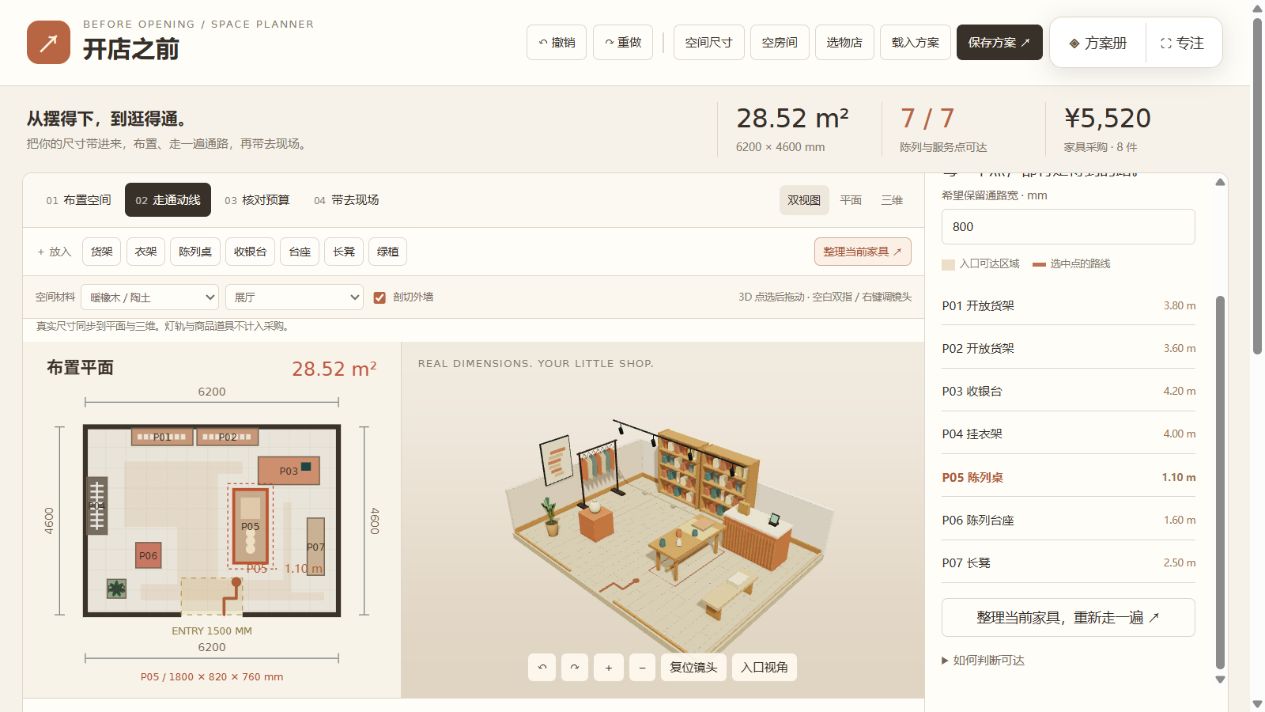Screen dimensions: 1265x712
Task: Select P03 收银台 in route list
Action: pos(1068,392)
